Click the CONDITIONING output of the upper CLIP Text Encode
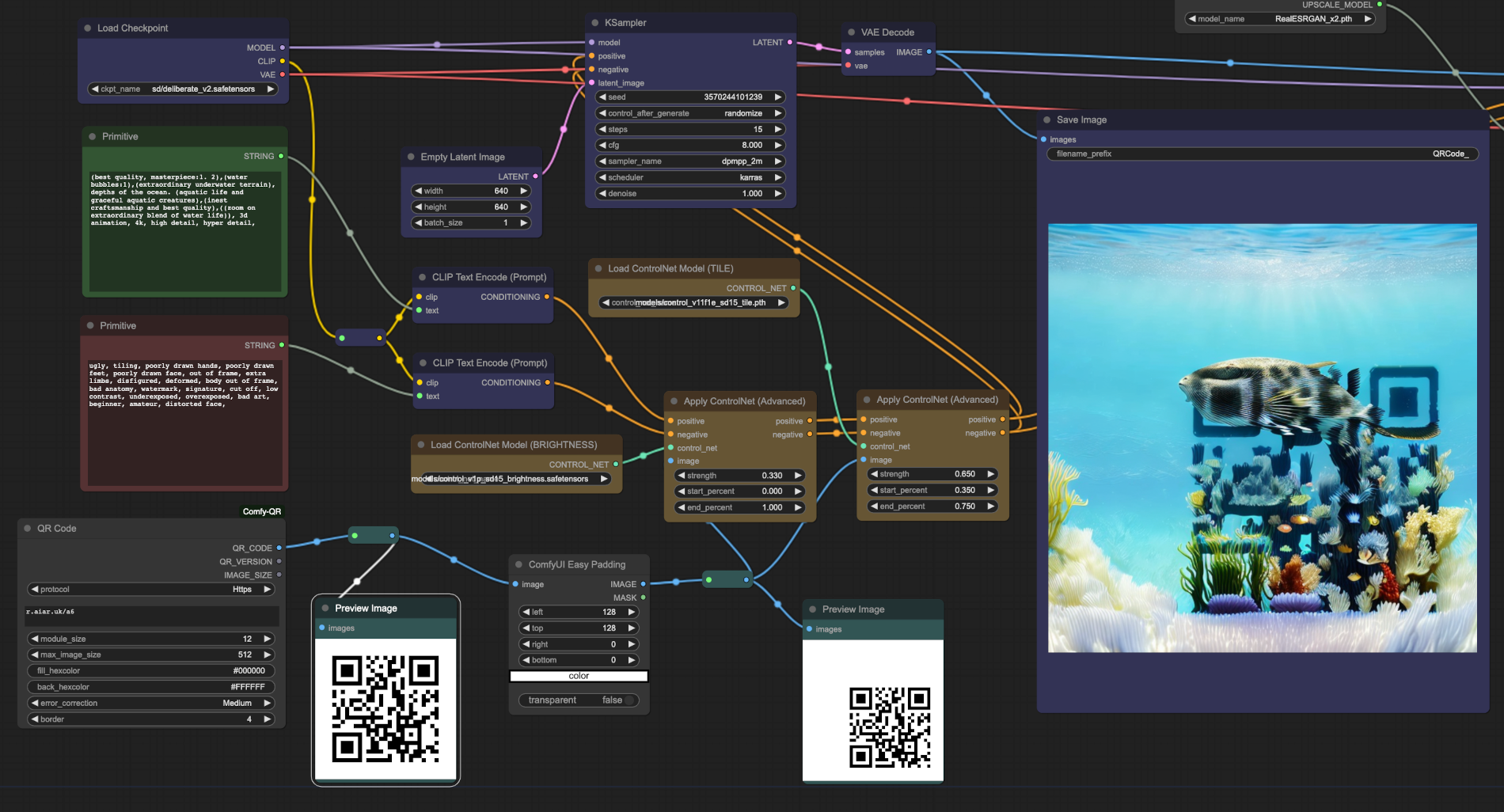Viewport: 1504px width, 812px height. tap(546, 297)
